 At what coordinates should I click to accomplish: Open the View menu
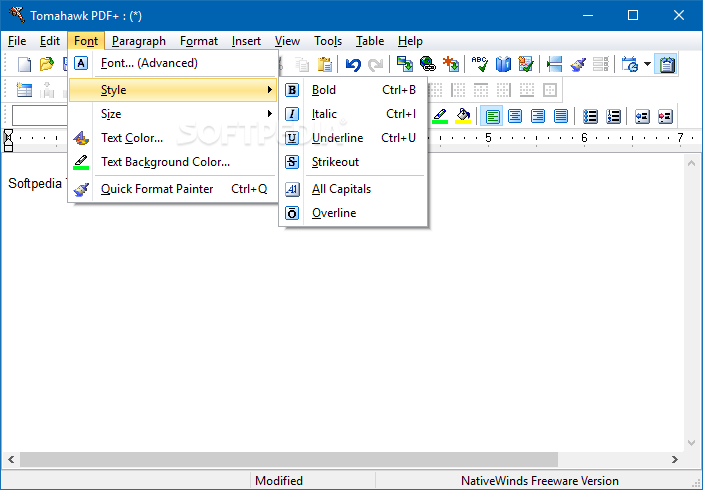(287, 41)
